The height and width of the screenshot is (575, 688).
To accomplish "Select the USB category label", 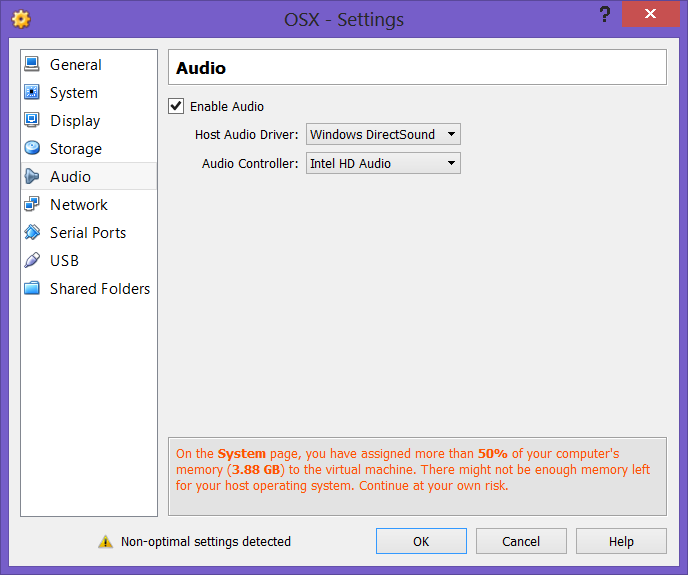I will (x=64, y=261).
